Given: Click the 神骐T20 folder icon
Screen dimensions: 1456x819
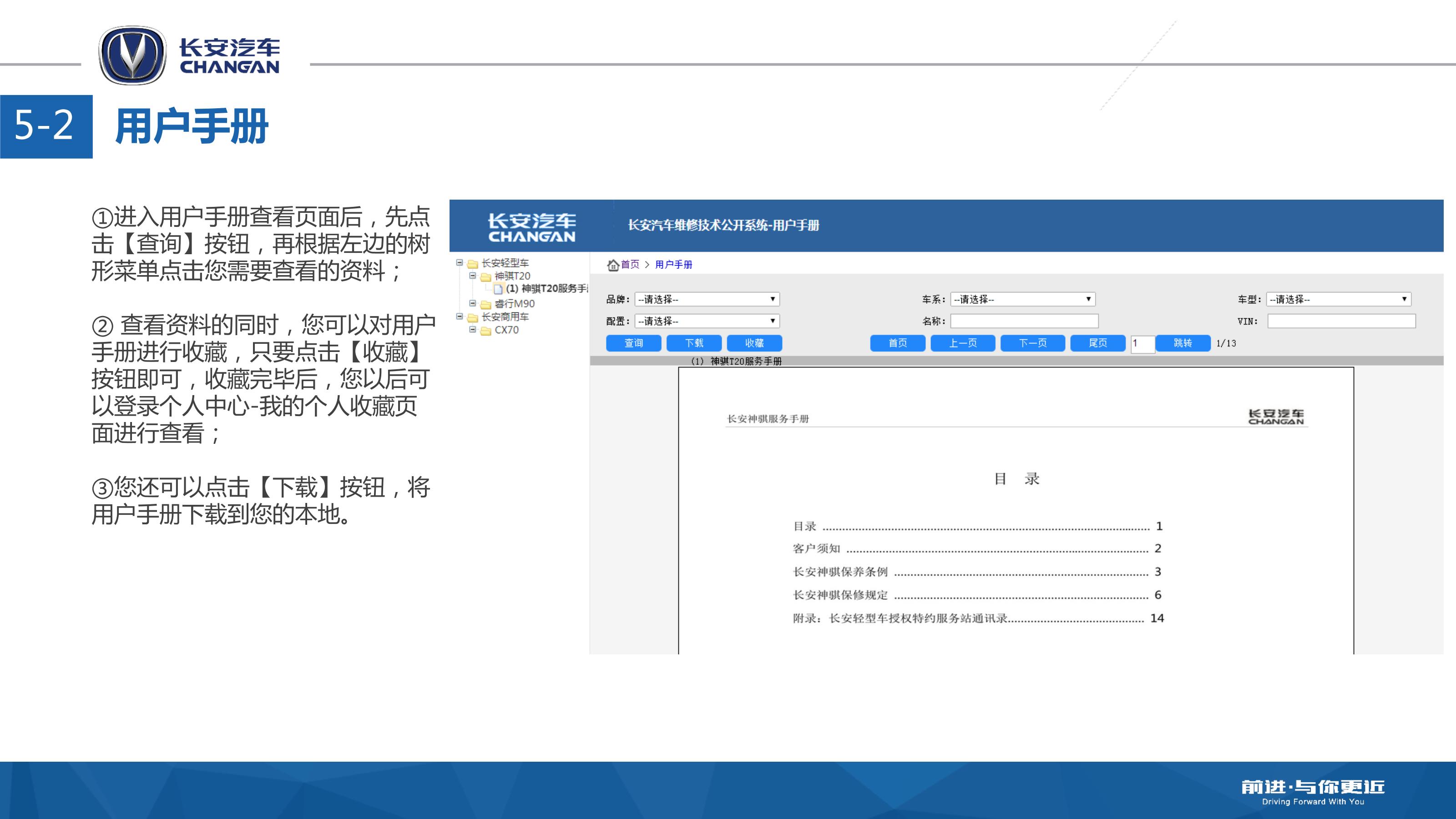Looking at the screenshot, I should click(x=485, y=277).
